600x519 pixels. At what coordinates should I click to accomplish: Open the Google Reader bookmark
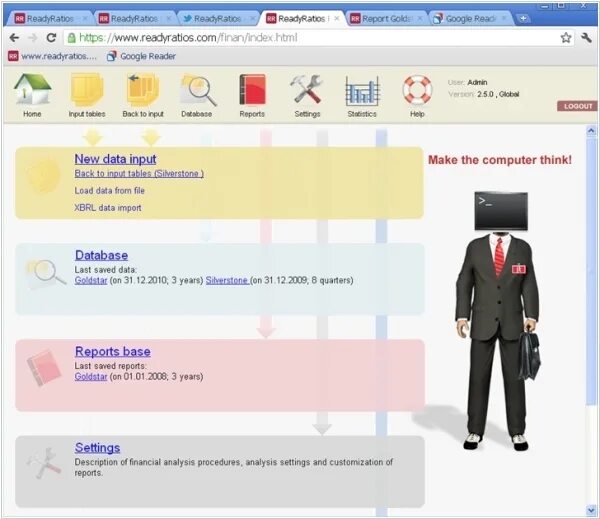[141, 56]
